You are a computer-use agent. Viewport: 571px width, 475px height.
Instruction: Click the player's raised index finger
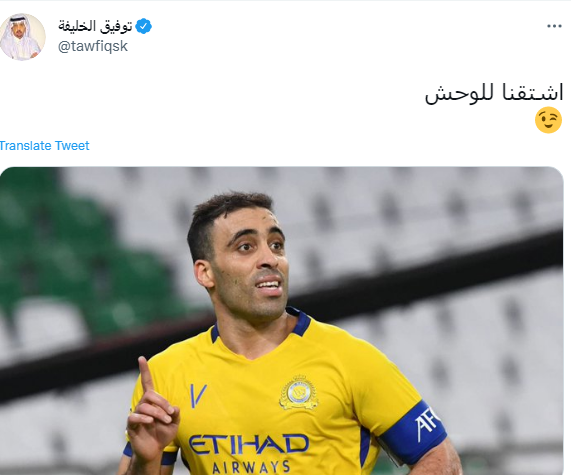[146, 374]
